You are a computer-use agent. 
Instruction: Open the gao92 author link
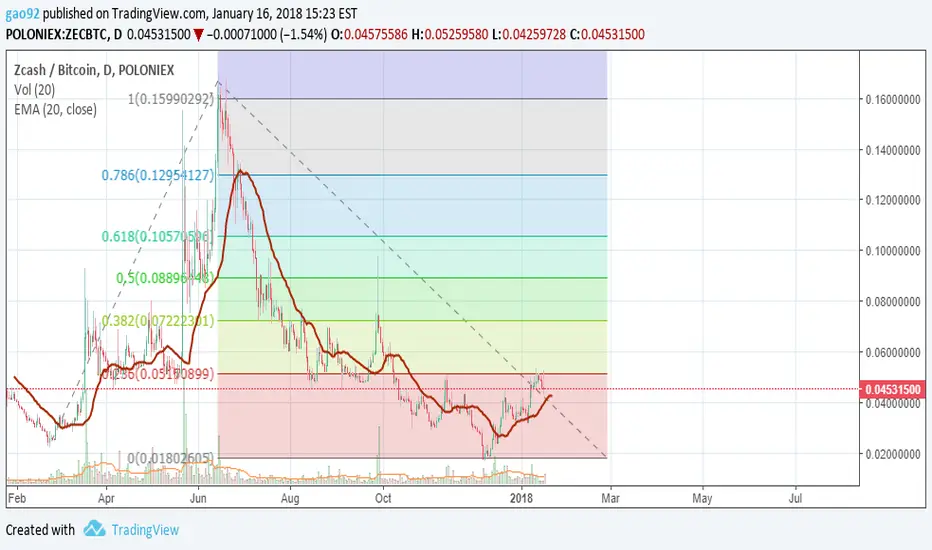click(23, 13)
